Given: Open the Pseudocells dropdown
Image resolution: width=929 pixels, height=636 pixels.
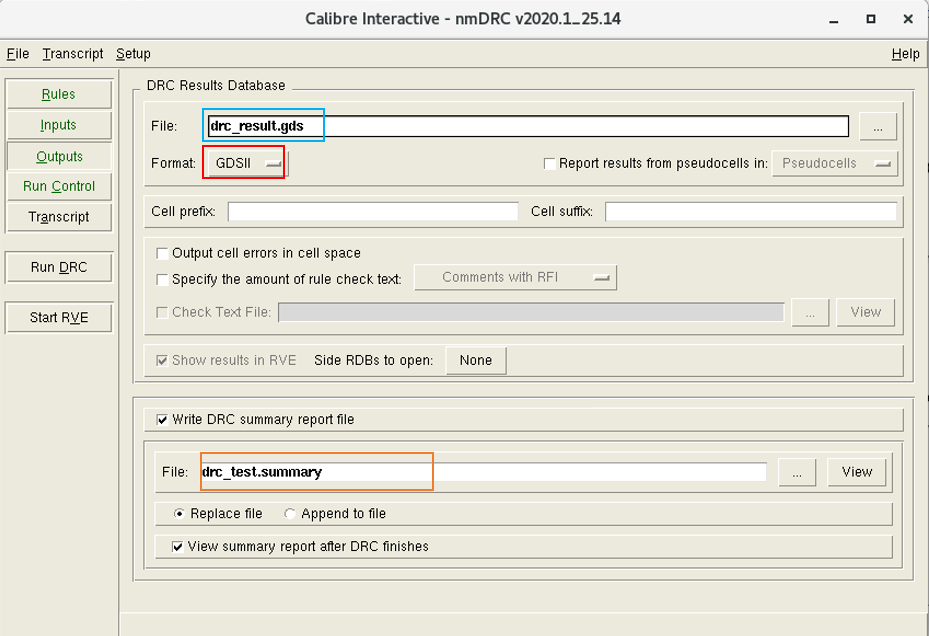Looking at the screenshot, I should click(x=834, y=164).
